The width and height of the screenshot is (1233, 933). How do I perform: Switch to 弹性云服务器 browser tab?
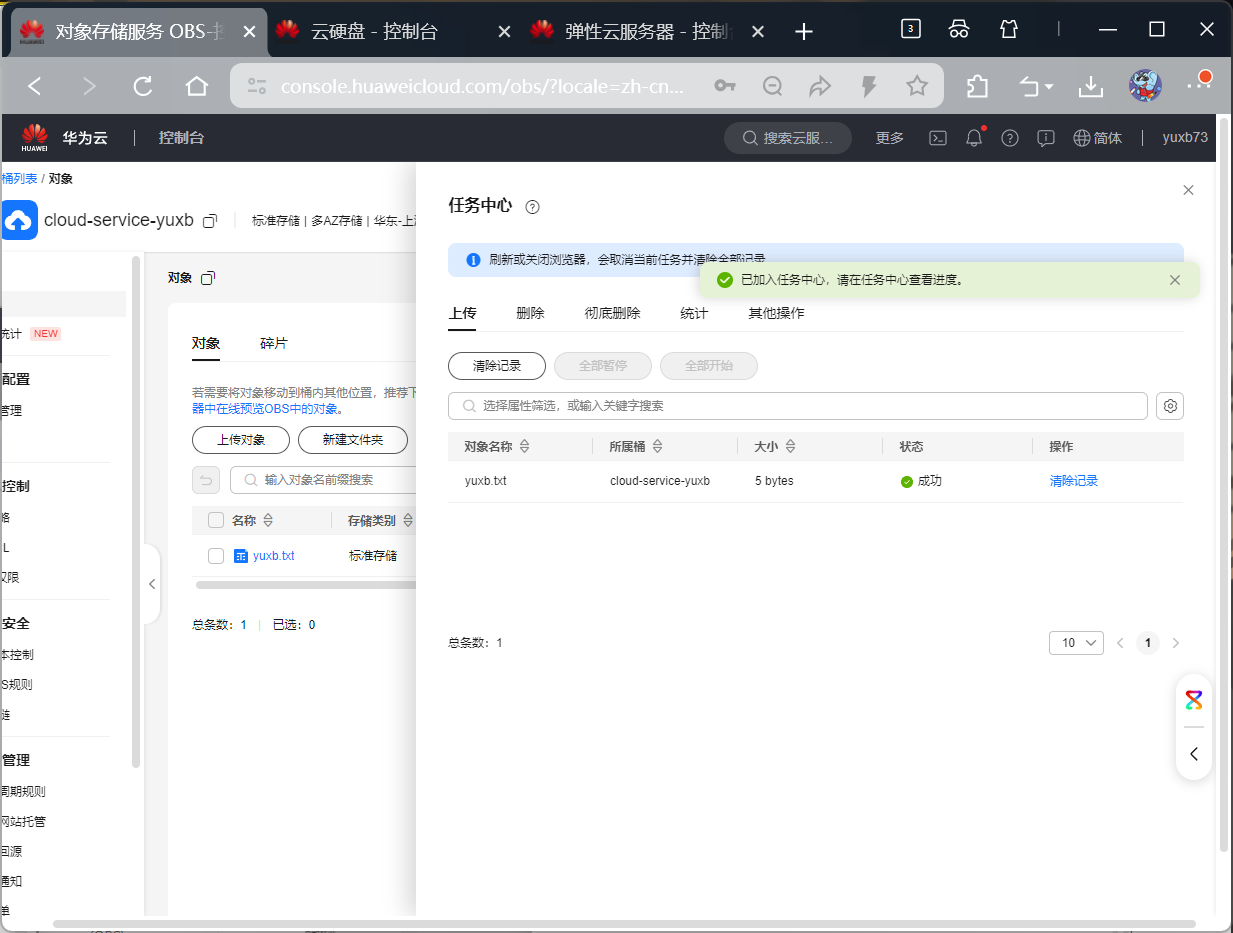pyautogui.click(x=648, y=32)
